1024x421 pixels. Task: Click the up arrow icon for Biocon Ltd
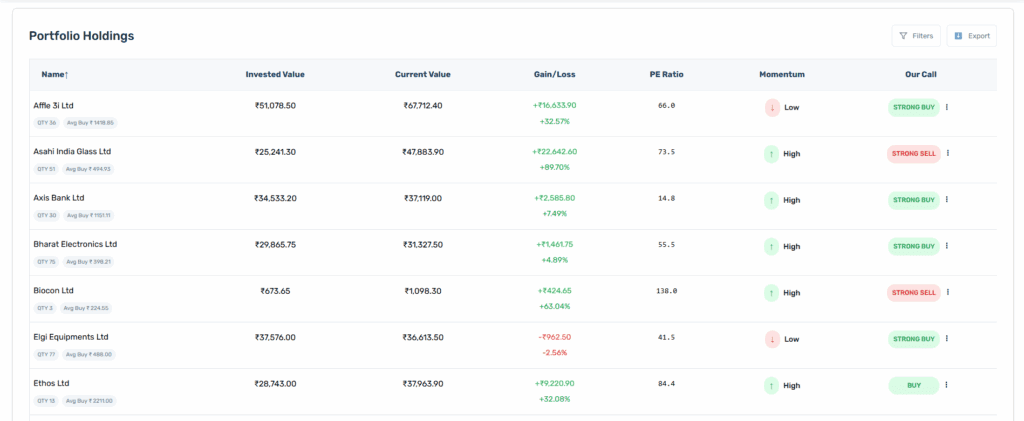click(772, 293)
